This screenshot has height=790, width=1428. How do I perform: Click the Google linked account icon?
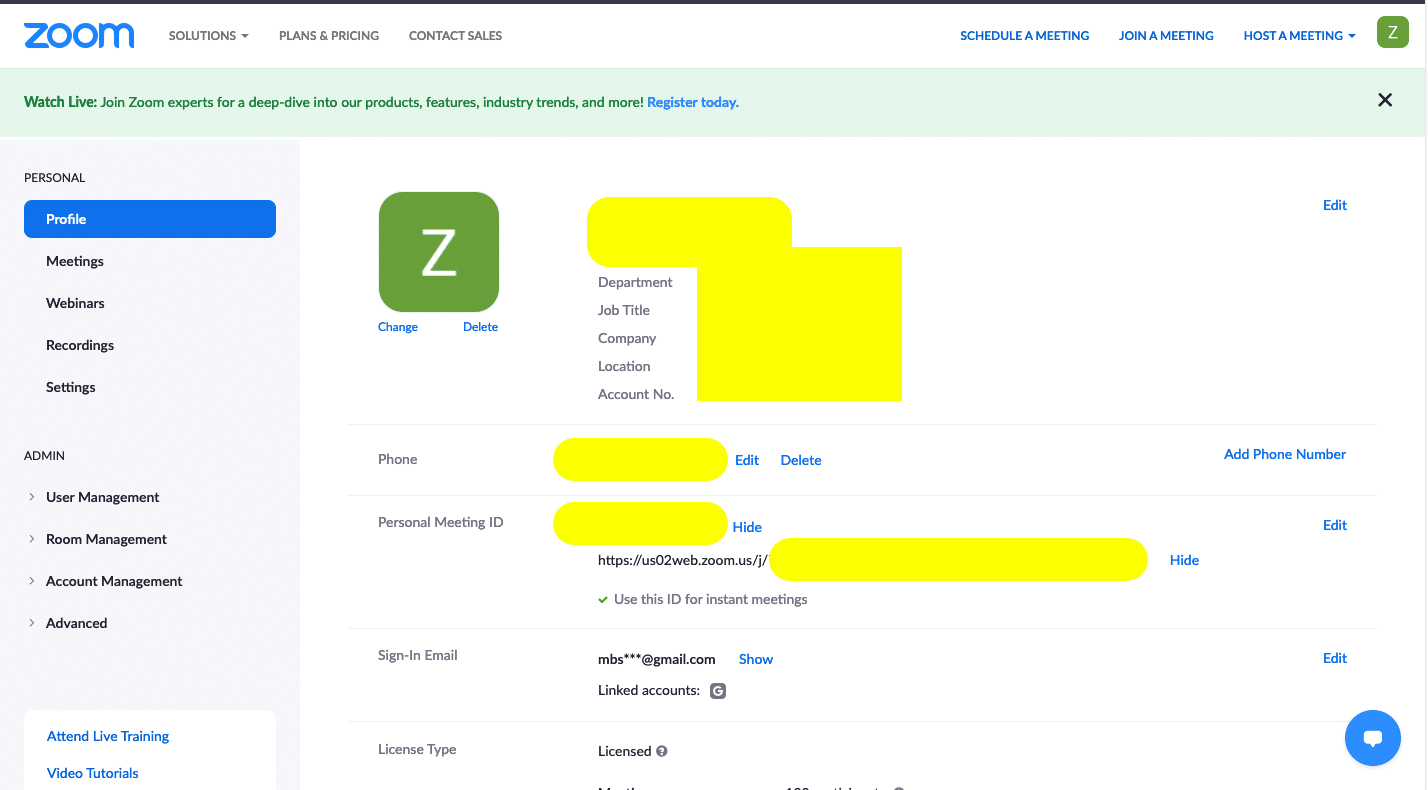tap(717, 690)
